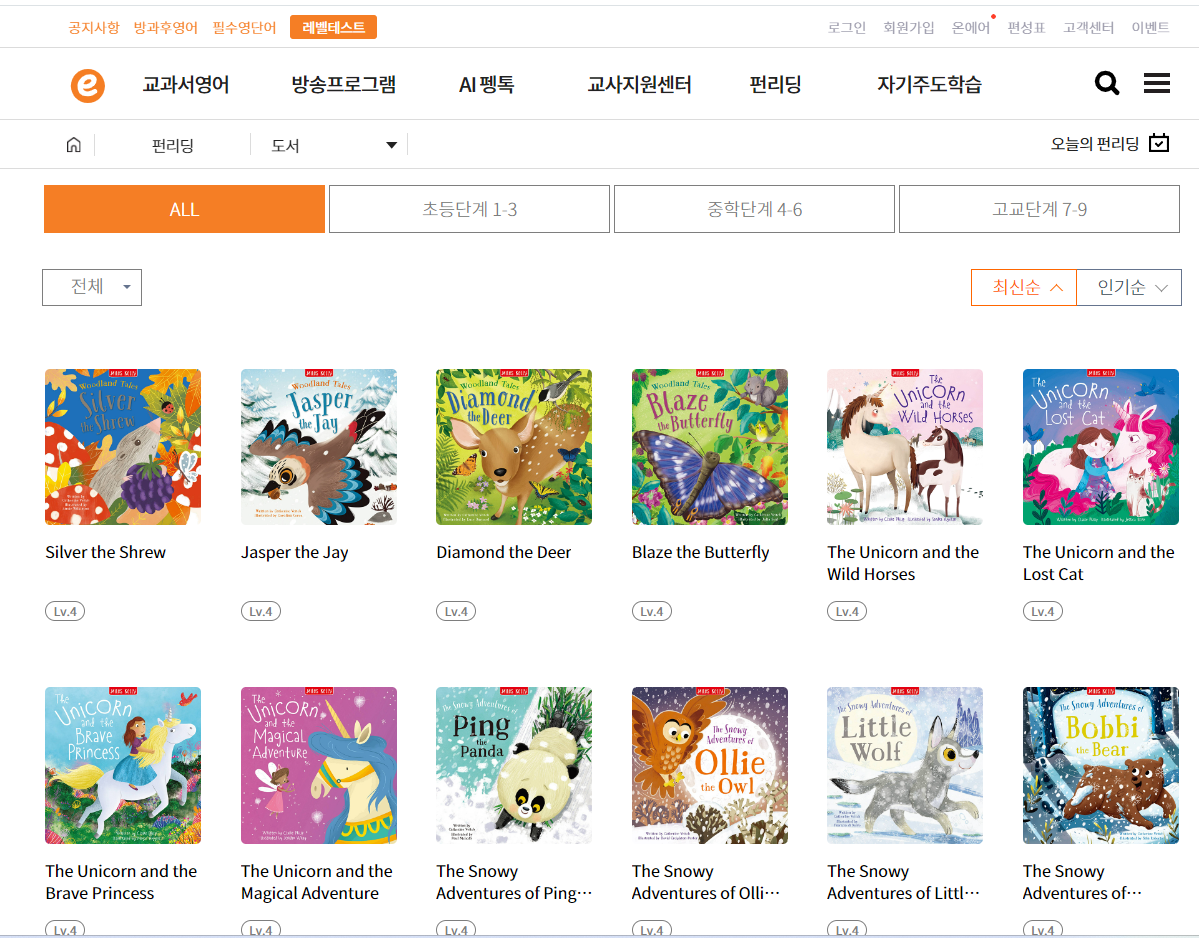The image size is (1199, 938).
Task: Open 이벤트 link
Action: tap(1150, 28)
